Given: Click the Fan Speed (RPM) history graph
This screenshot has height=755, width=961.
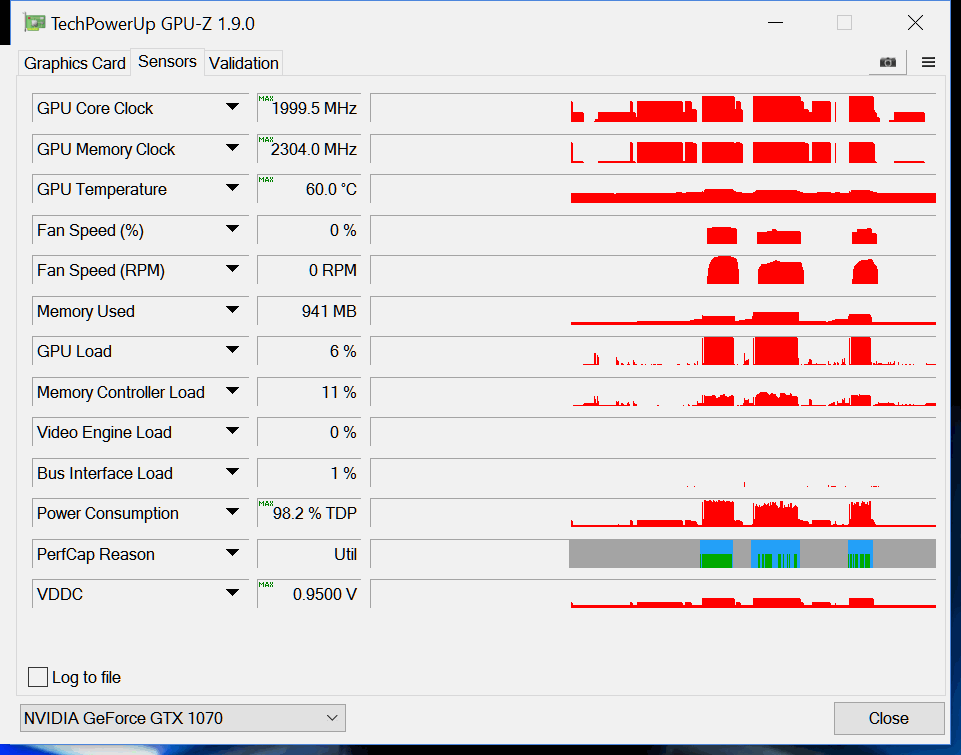Looking at the screenshot, I should click(x=653, y=270).
